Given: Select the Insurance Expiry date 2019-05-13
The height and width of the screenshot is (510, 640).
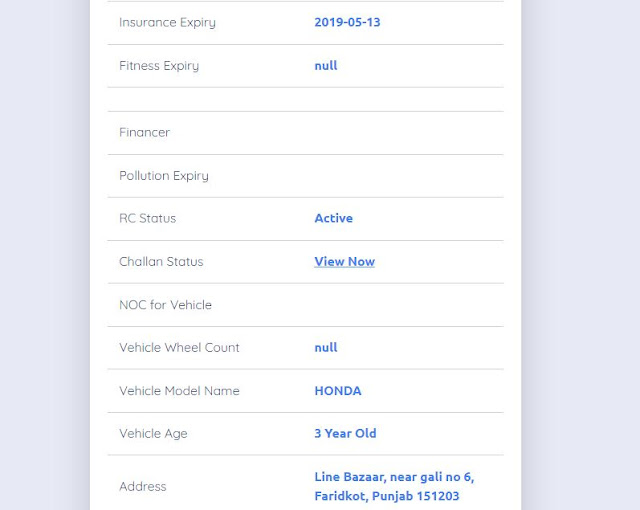Looking at the screenshot, I should pyautogui.click(x=347, y=22).
